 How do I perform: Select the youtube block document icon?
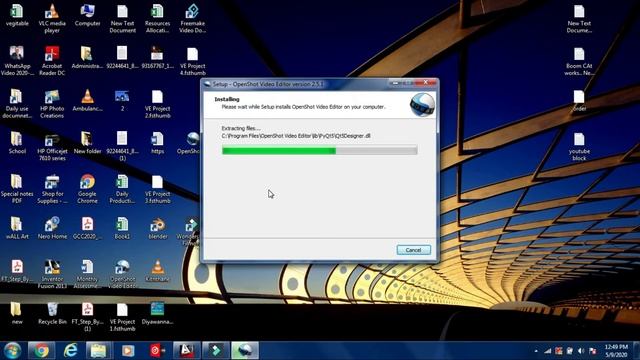coord(579,147)
